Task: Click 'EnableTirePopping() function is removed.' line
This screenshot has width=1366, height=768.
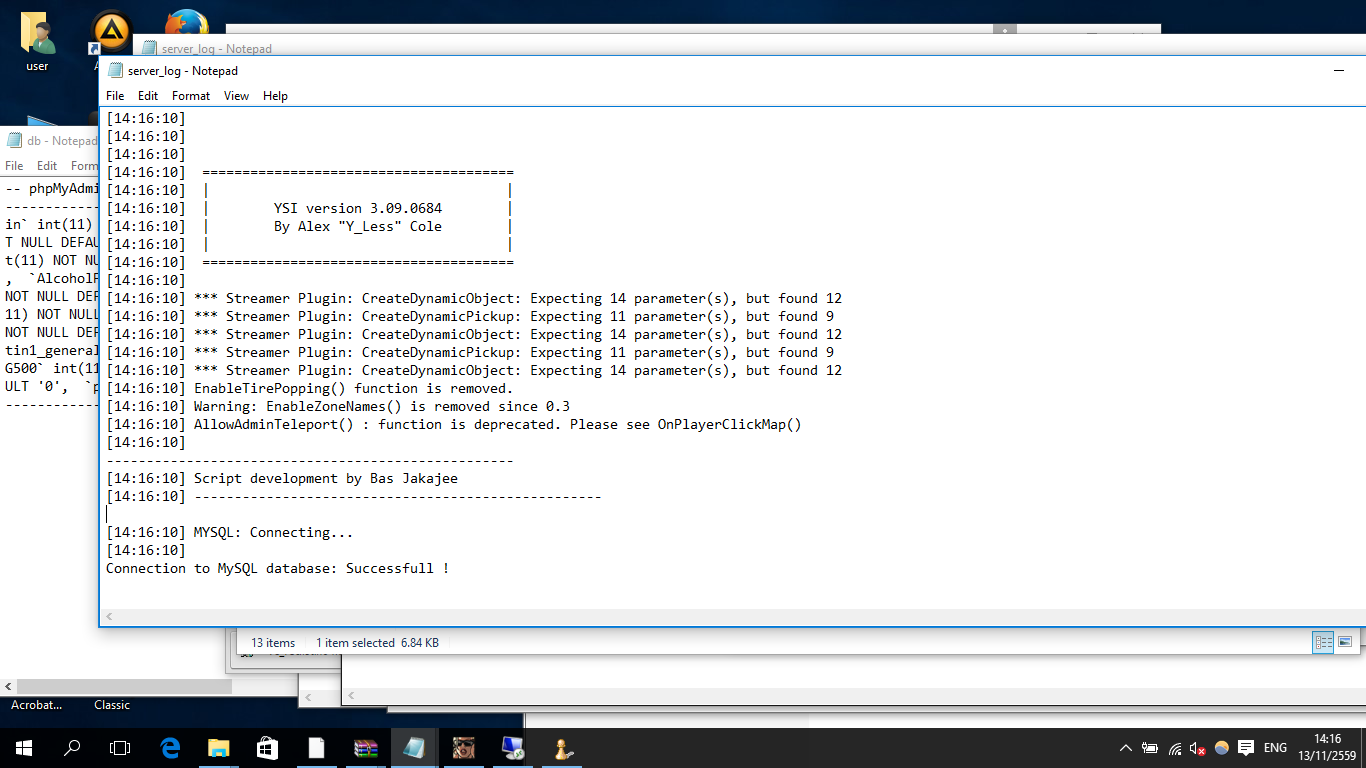Action: pyautogui.click(x=353, y=388)
